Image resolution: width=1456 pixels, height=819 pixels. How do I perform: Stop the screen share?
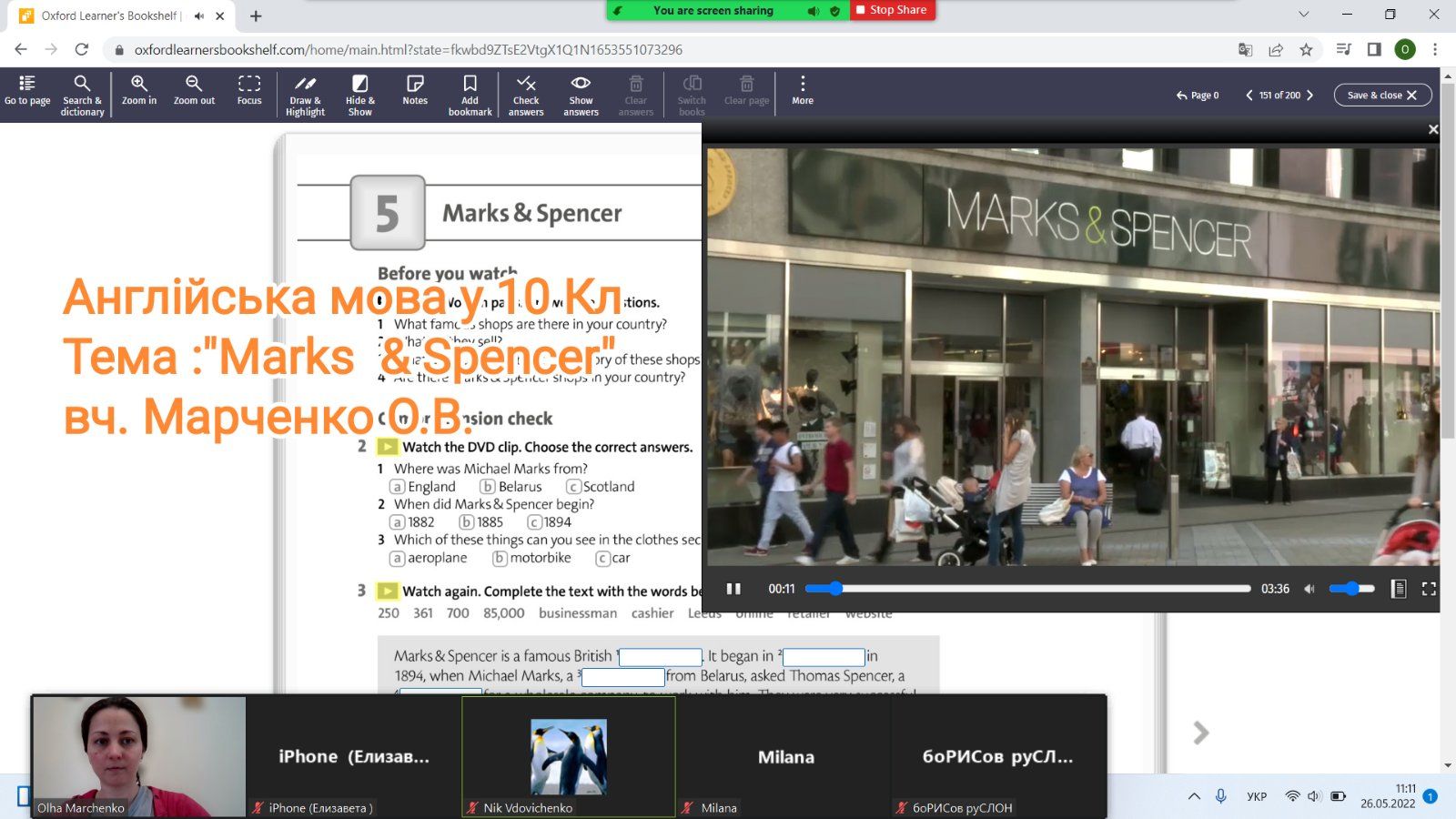coord(892,10)
